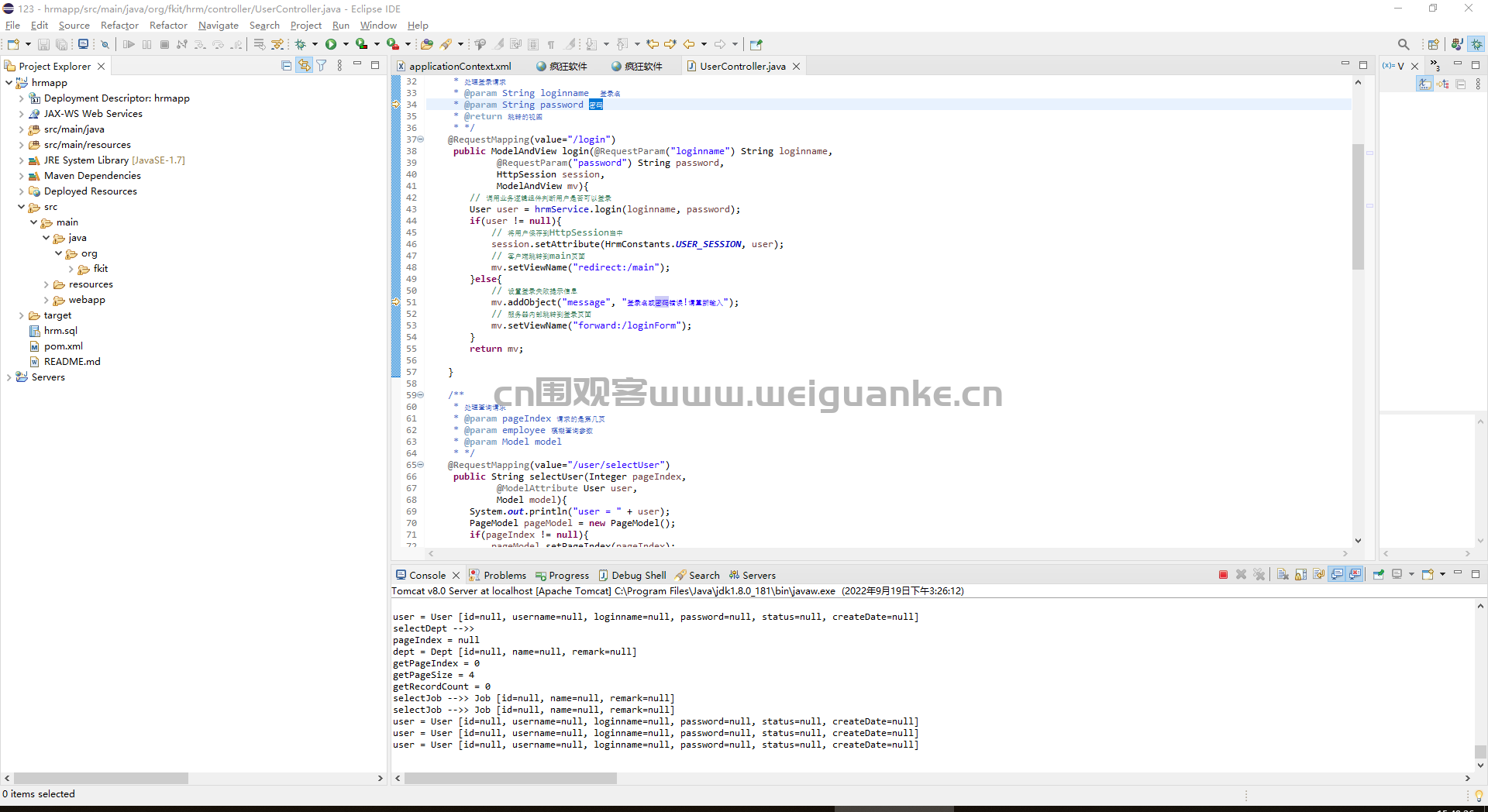This screenshot has width=1488, height=812.
Task: Select README.md in Project Explorer
Action: (72, 362)
